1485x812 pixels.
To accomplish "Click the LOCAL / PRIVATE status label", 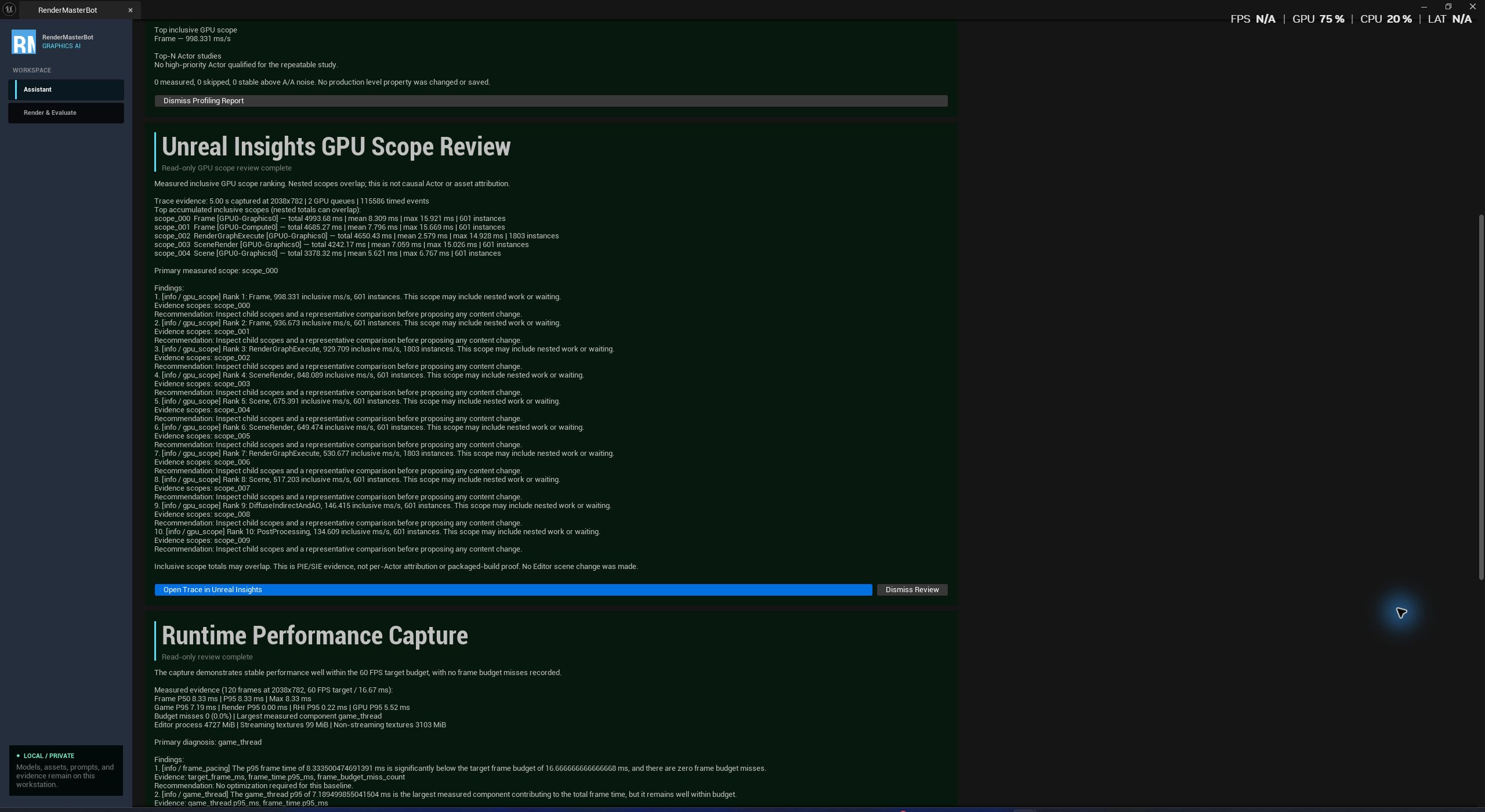I will pyautogui.click(x=49, y=756).
